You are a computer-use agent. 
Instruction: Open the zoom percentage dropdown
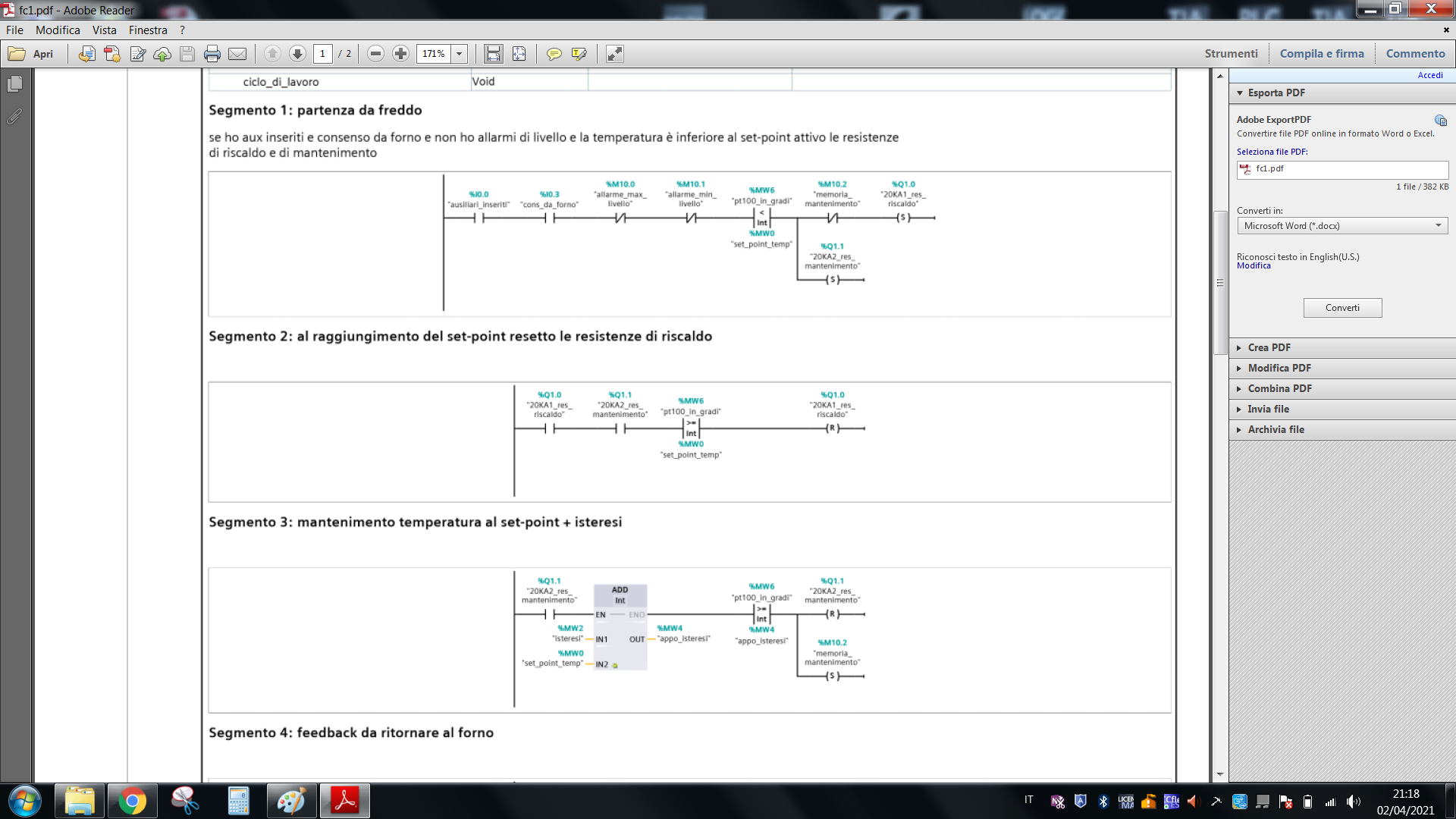tap(459, 54)
